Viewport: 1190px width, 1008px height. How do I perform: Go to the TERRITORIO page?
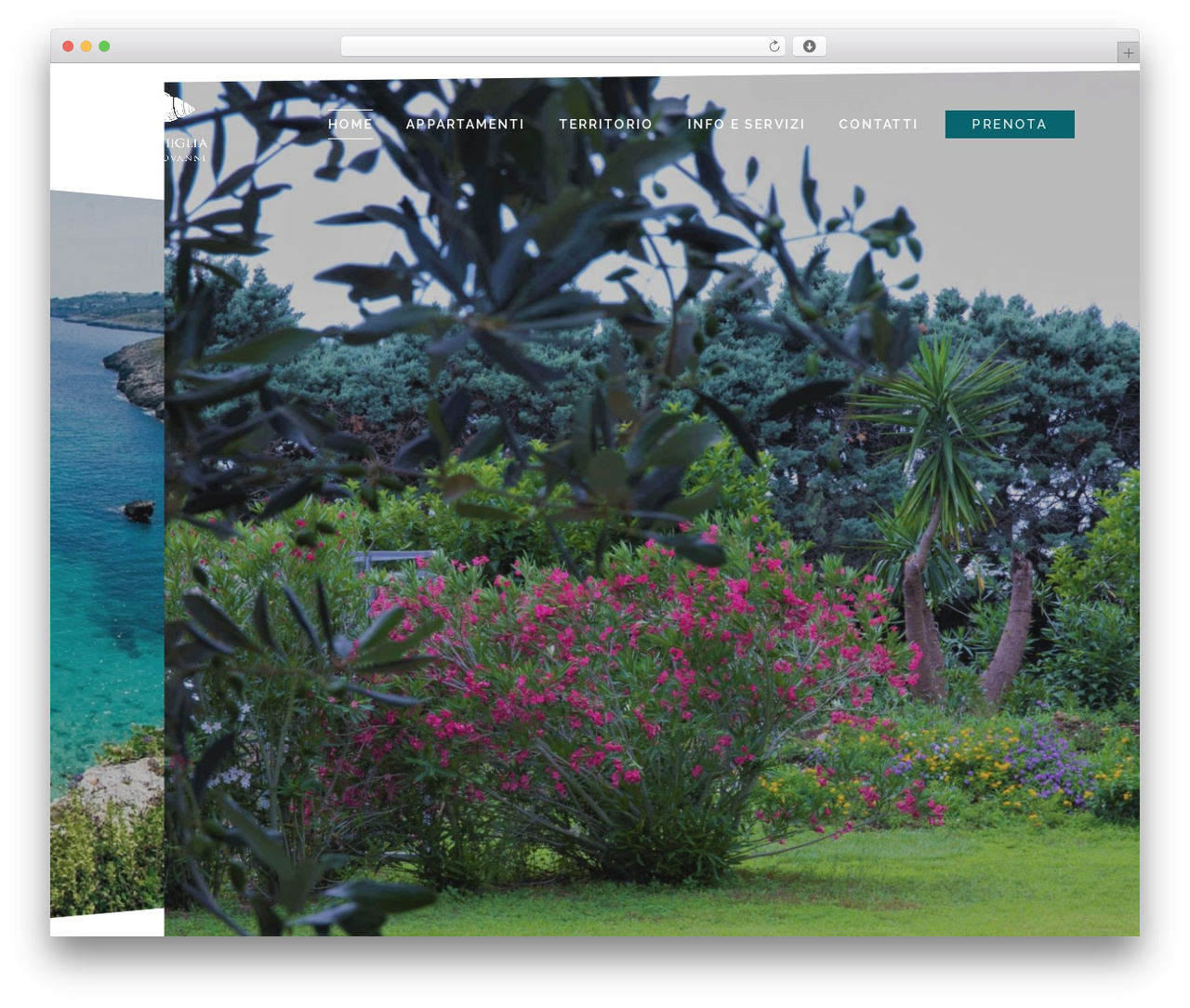[x=605, y=124]
